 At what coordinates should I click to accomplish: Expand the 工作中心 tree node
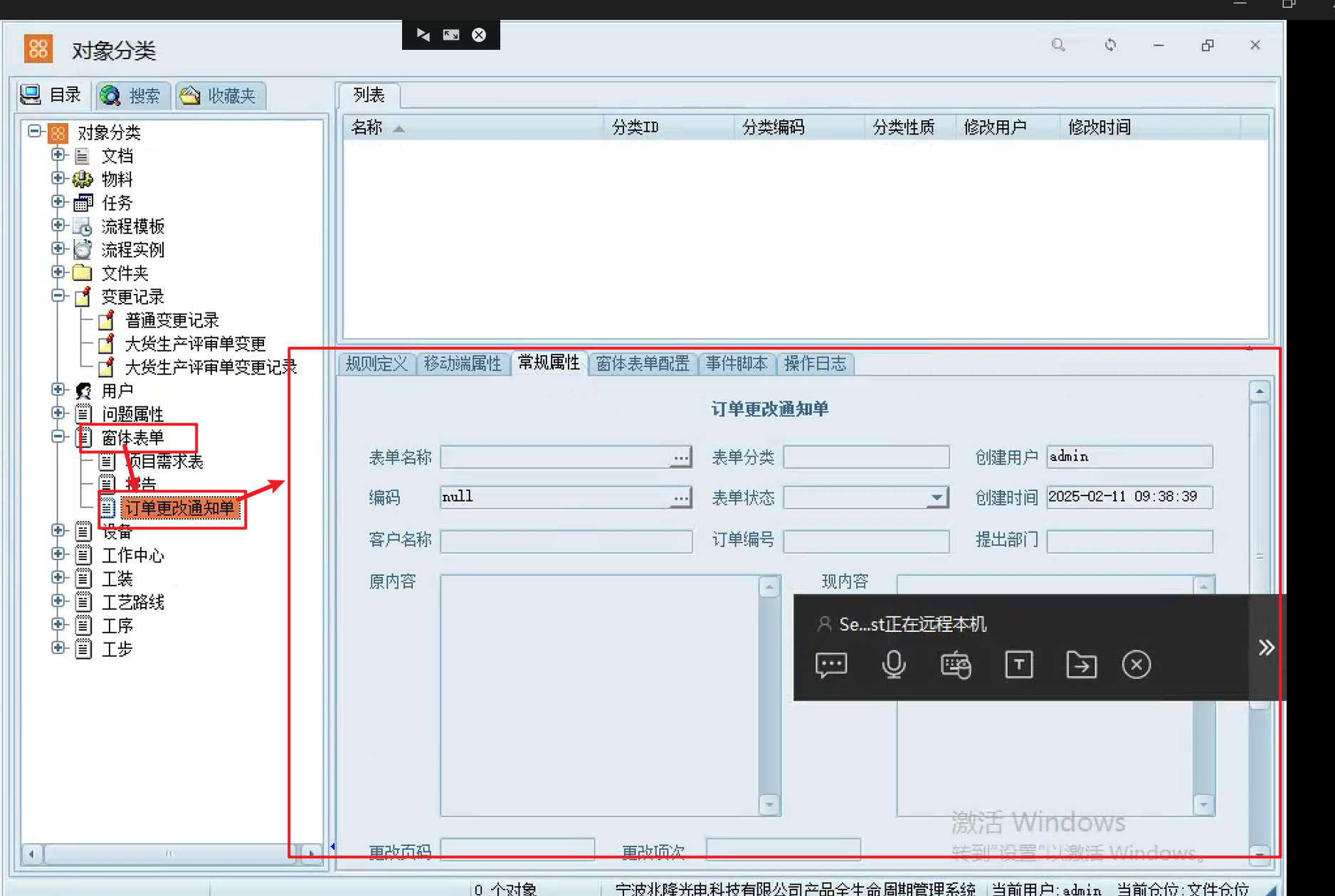[x=58, y=554]
